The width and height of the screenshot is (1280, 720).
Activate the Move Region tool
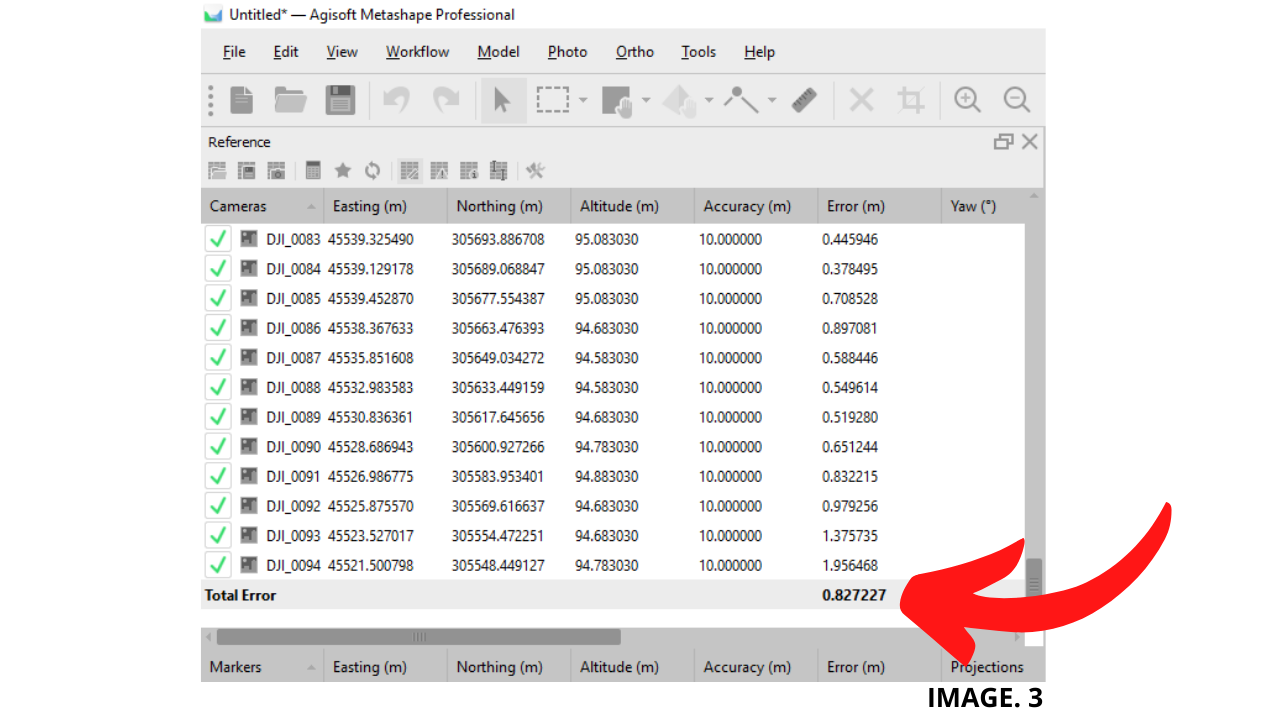pos(617,100)
